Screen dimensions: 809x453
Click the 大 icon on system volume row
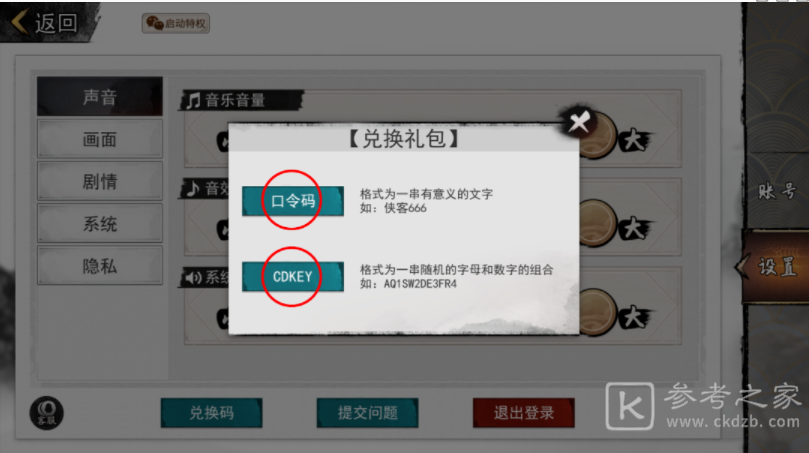636,317
